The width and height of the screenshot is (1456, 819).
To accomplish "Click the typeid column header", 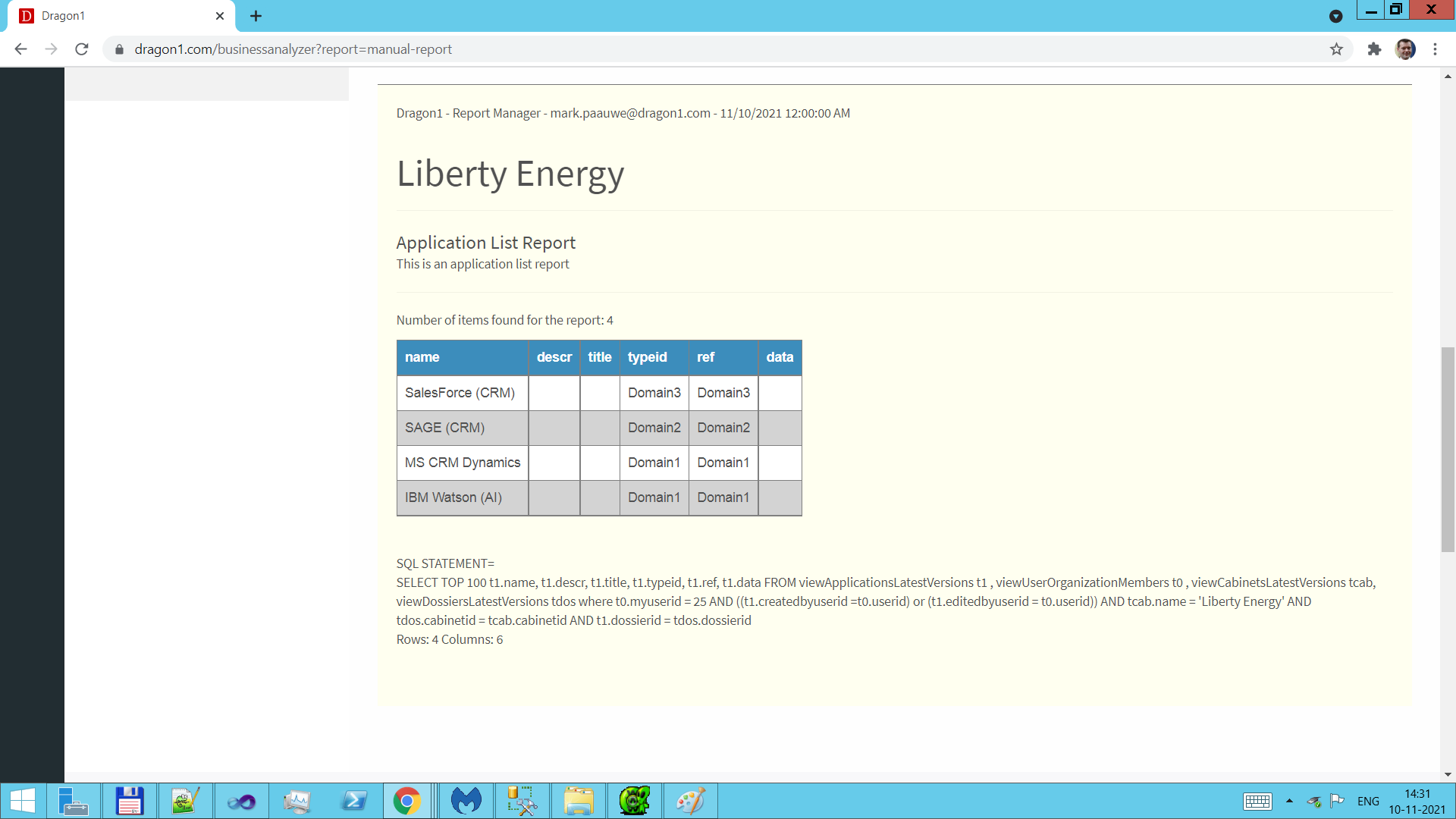I will 648,357.
